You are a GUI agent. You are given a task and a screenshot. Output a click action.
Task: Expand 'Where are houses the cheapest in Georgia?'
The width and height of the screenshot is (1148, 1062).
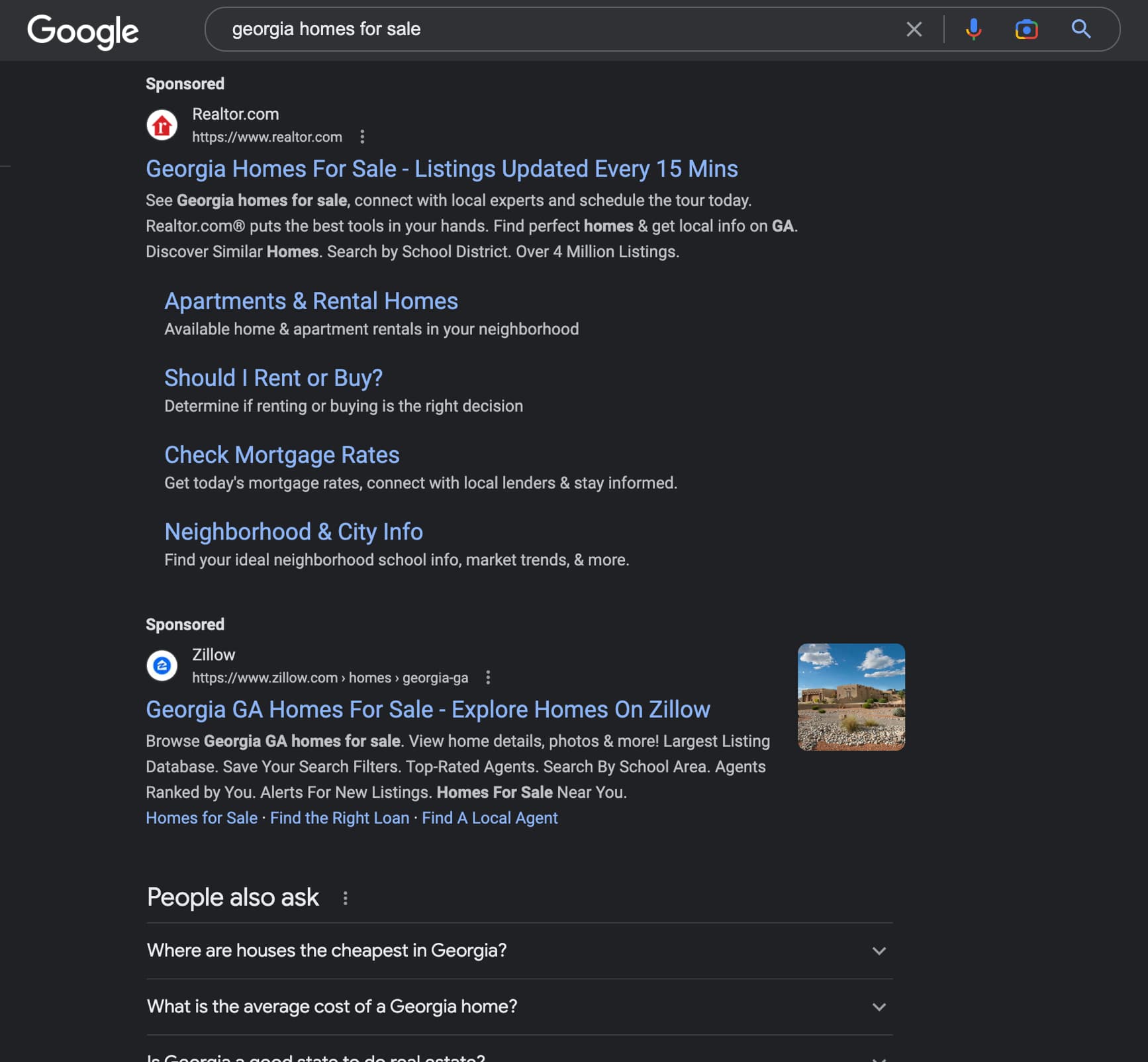click(x=520, y=951)
